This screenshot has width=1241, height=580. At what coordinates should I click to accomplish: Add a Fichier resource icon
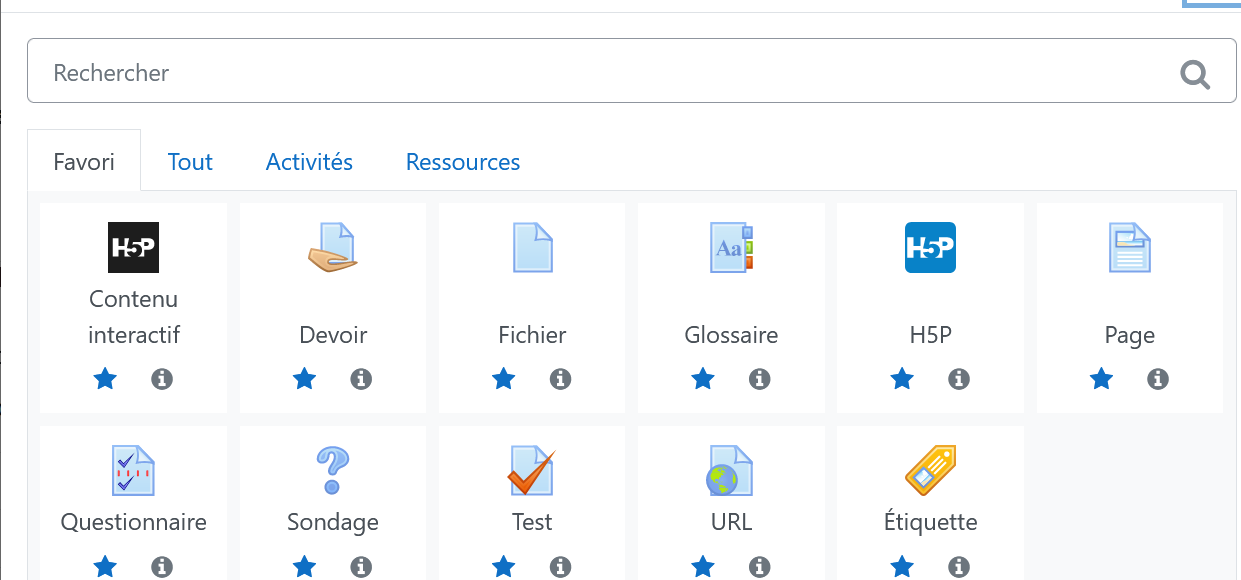click(532, 247)
